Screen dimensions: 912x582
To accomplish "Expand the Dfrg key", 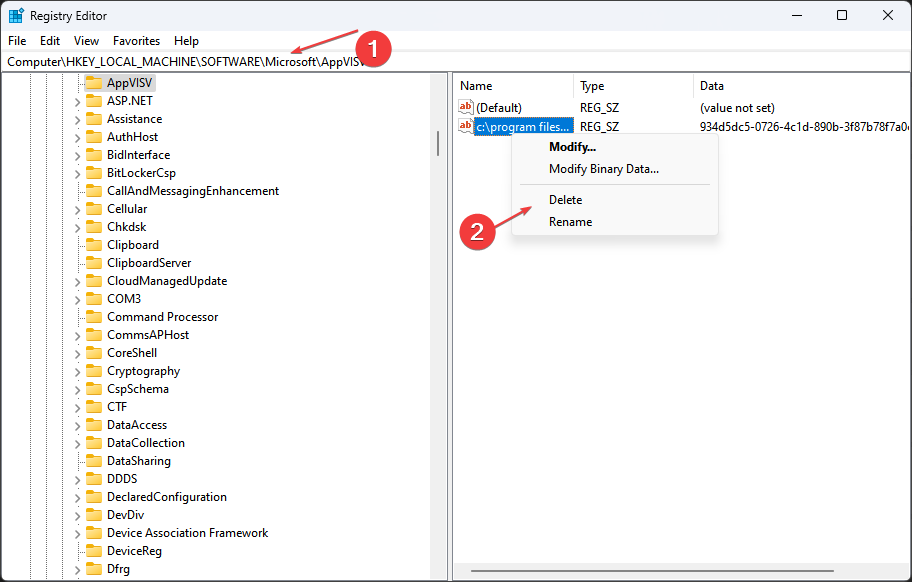I will [77, 570].
